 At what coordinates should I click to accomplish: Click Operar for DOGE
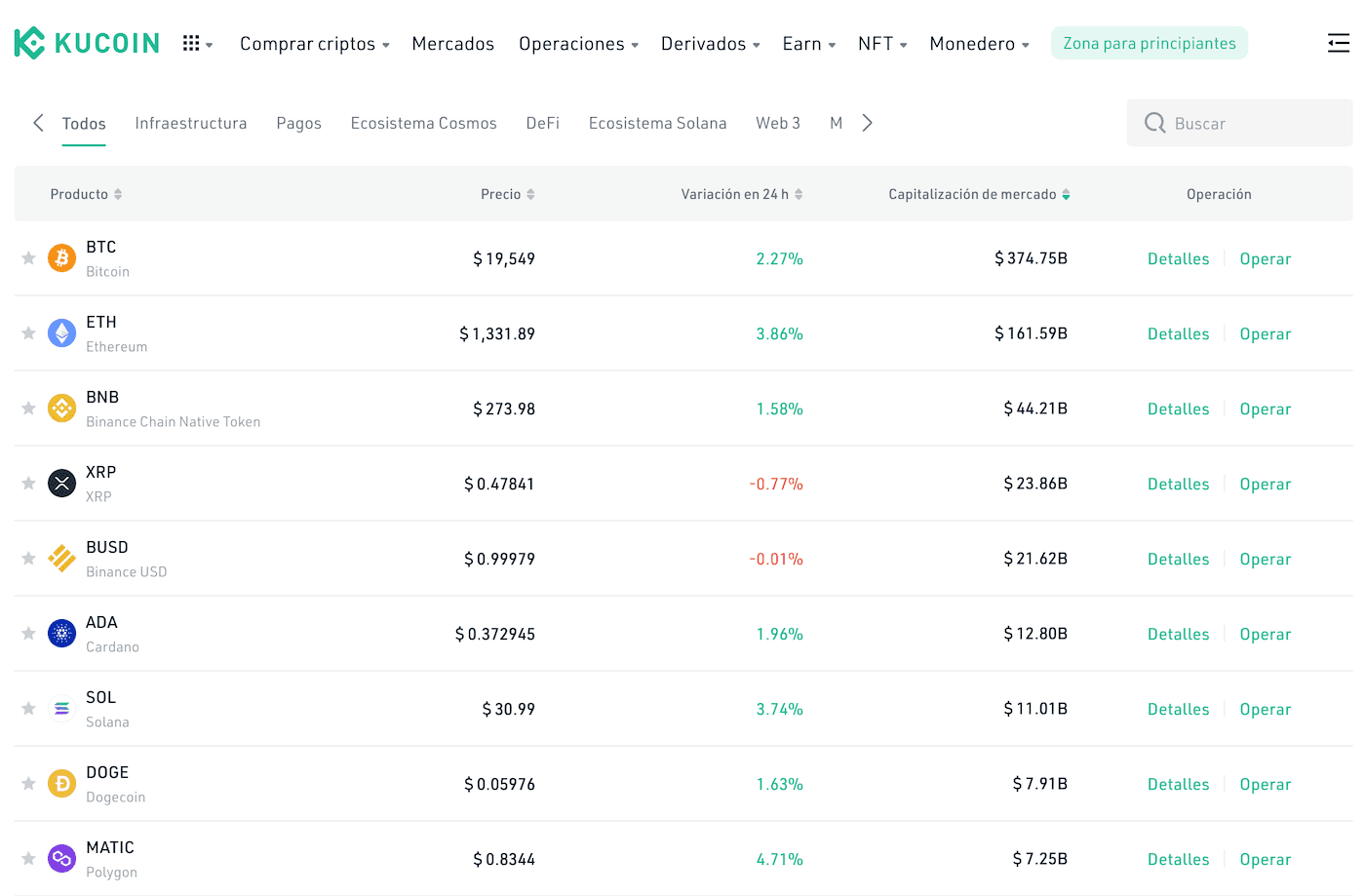(x=1266, y=785)
